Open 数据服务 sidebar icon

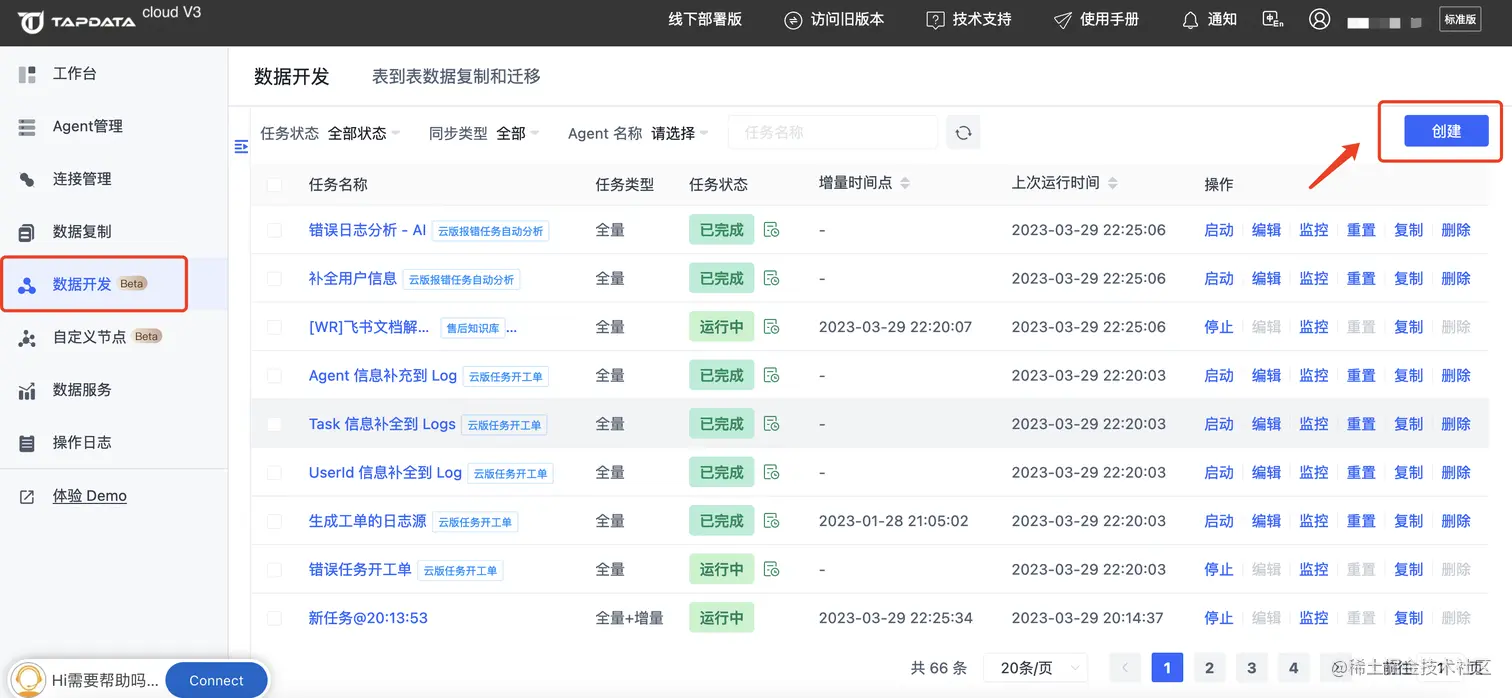(27, 391)
